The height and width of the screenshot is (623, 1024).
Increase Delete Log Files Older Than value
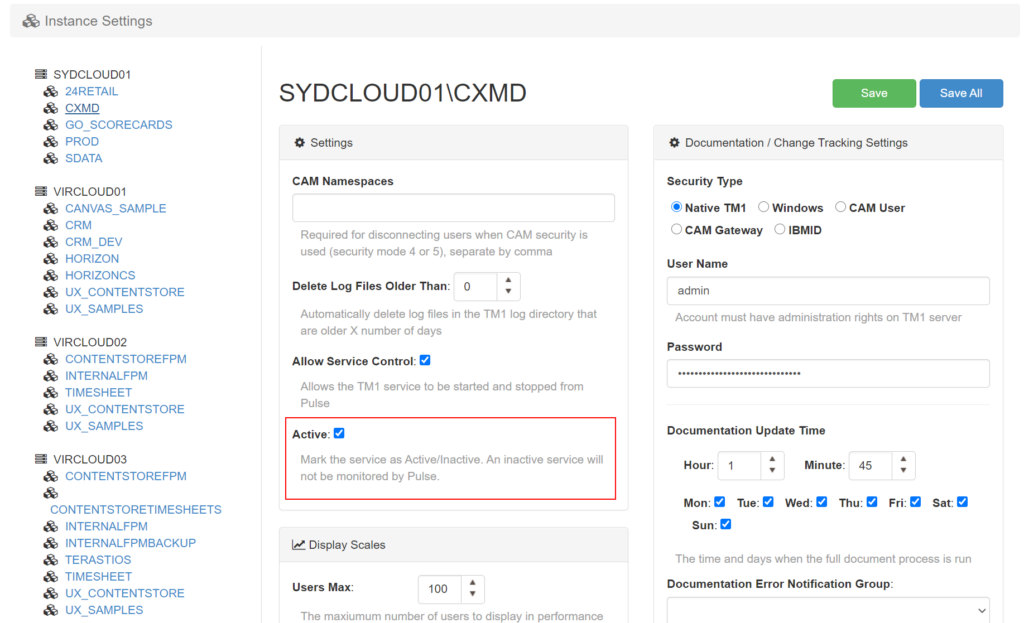(508, 280)
